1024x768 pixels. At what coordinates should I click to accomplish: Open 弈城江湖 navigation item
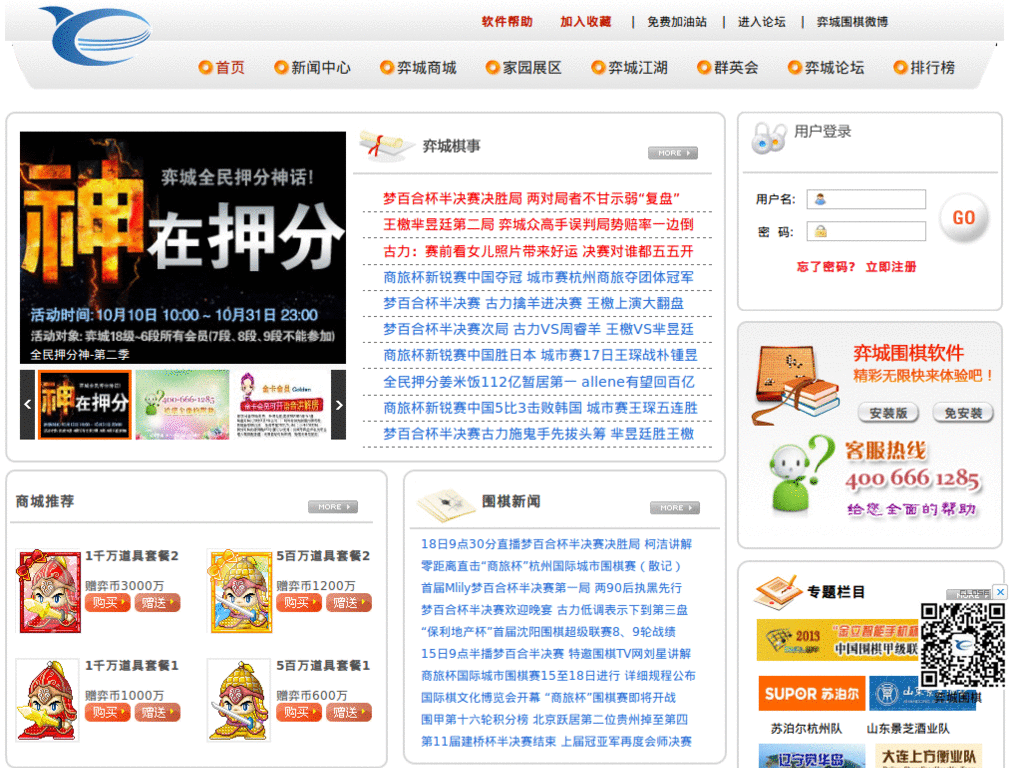(x=630, y=68)
